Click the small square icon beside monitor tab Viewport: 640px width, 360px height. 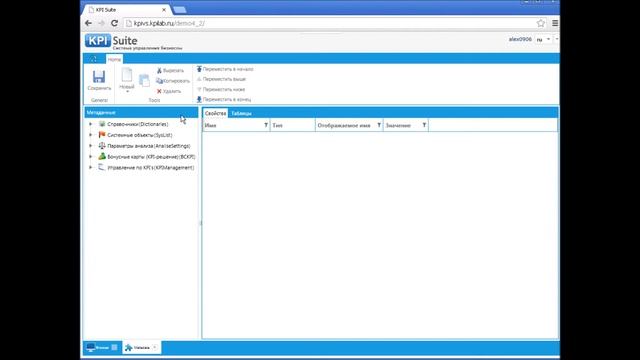[x=114, y=347]
